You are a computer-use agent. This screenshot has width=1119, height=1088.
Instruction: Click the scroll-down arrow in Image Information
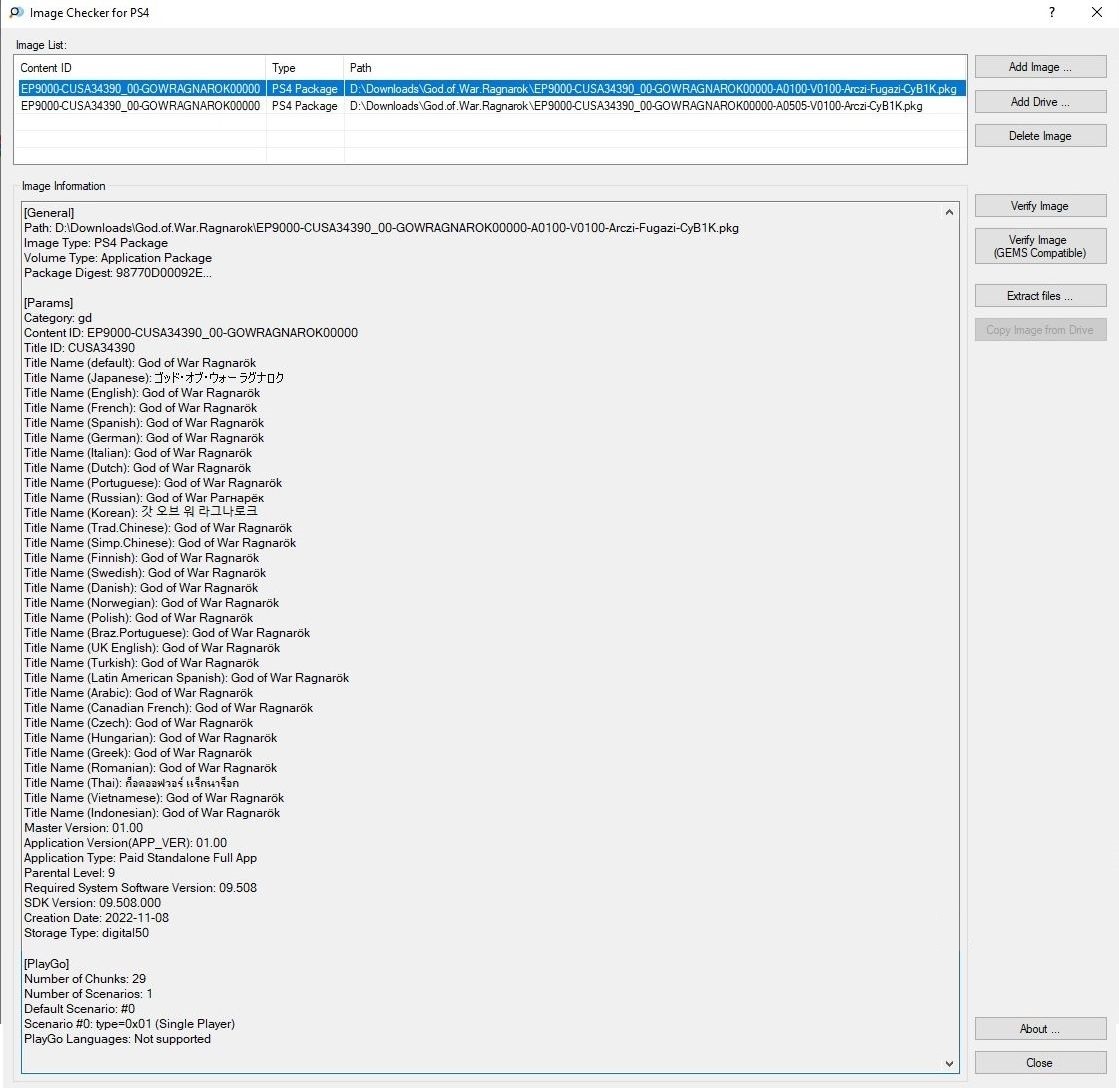(x=949, y=1064)
